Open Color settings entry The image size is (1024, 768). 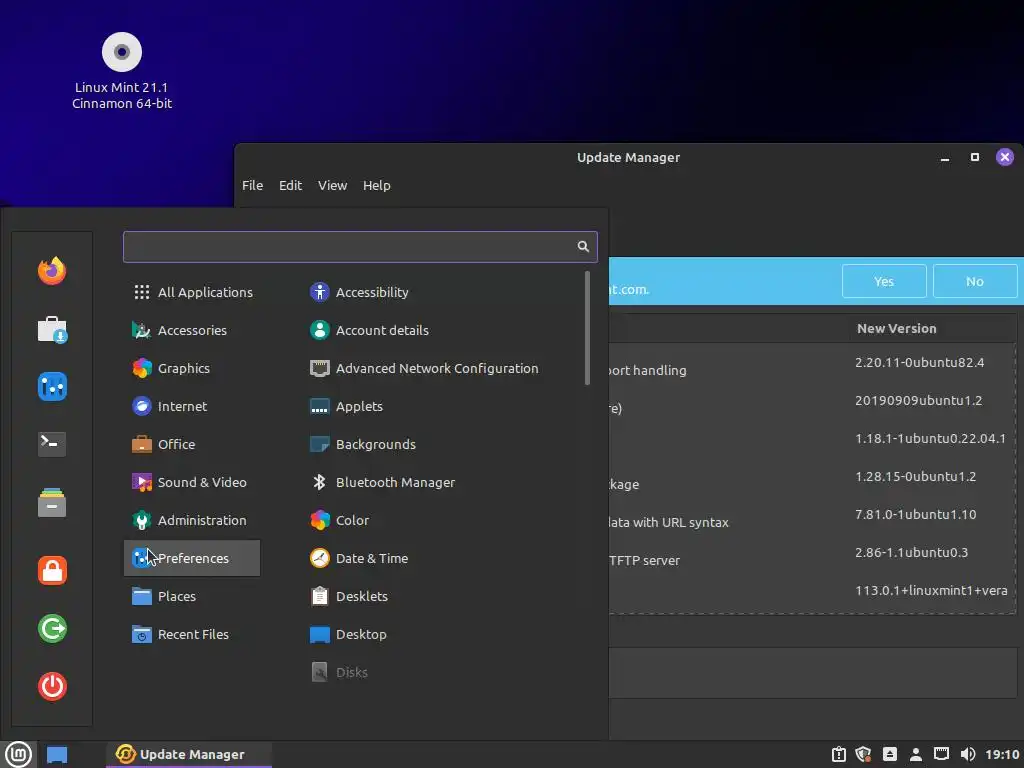click(x=340, y=520)
